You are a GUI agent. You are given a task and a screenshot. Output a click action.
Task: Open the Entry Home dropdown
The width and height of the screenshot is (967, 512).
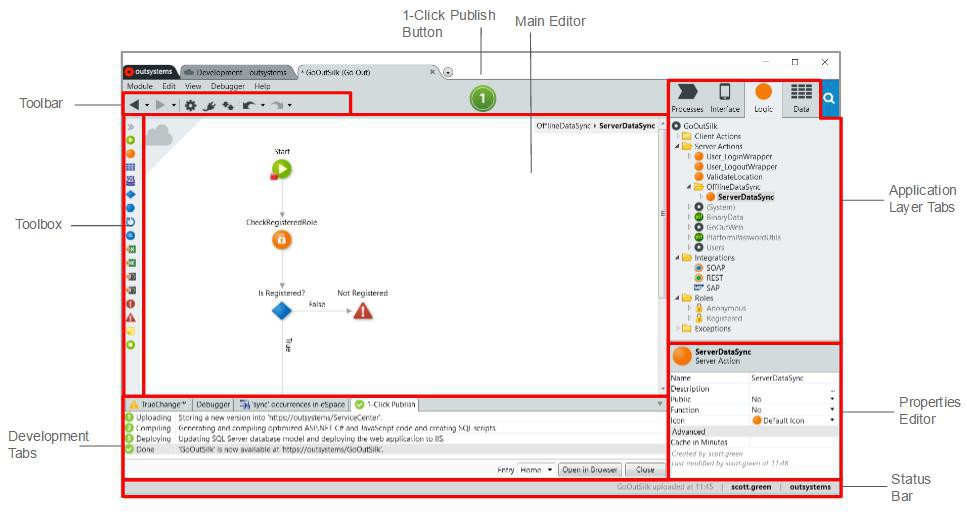[x=535, y=470]
